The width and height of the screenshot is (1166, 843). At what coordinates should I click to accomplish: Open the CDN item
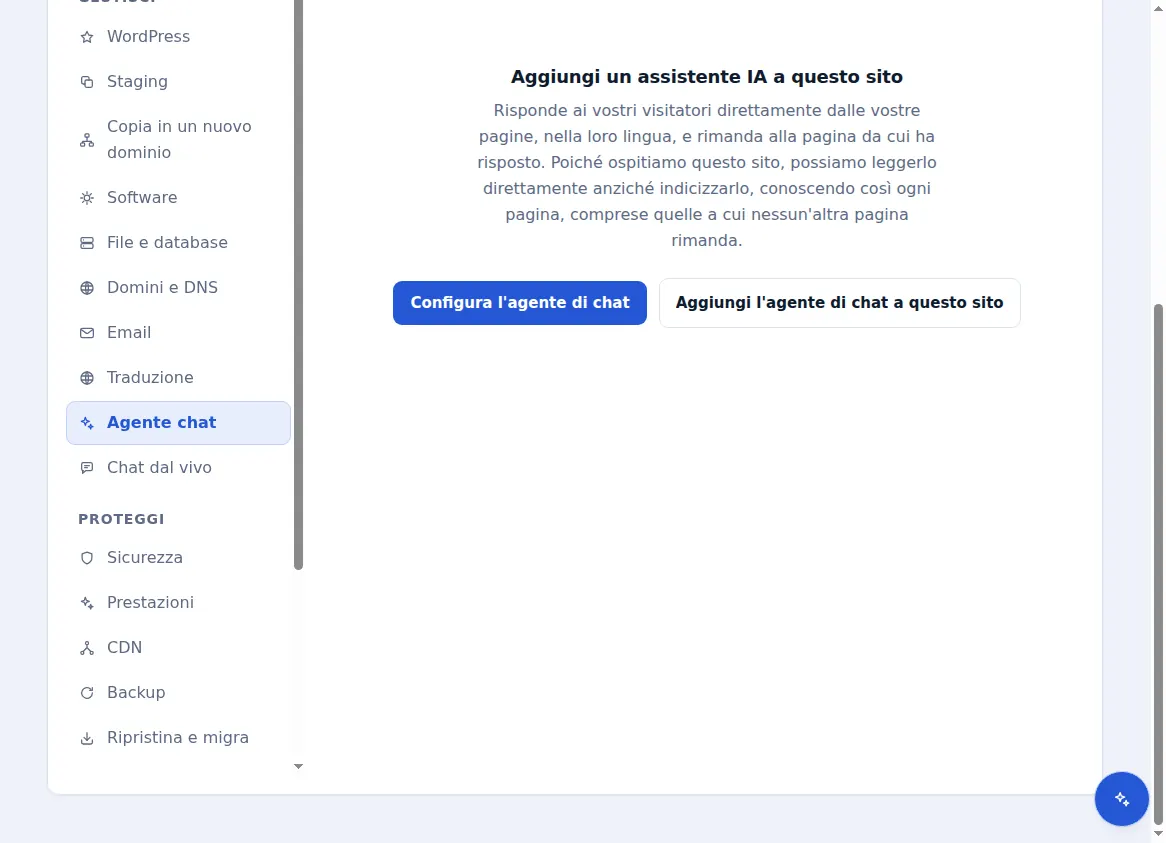178,648
